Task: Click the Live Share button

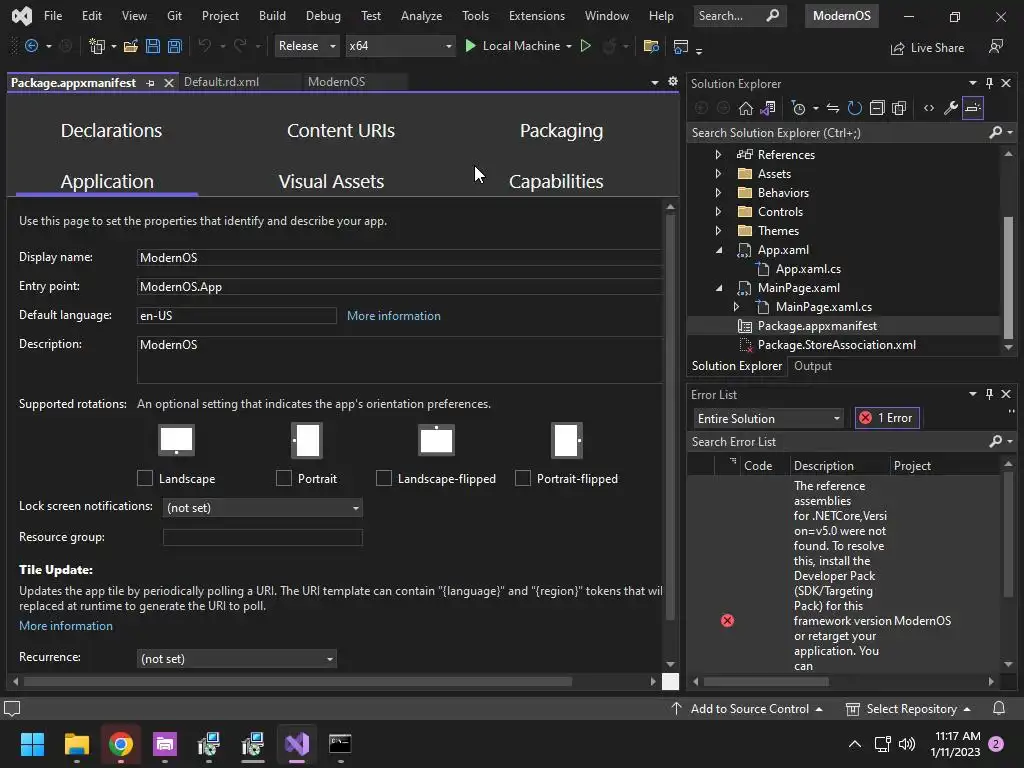Action: pyautogui.click(x=927, y=48)
